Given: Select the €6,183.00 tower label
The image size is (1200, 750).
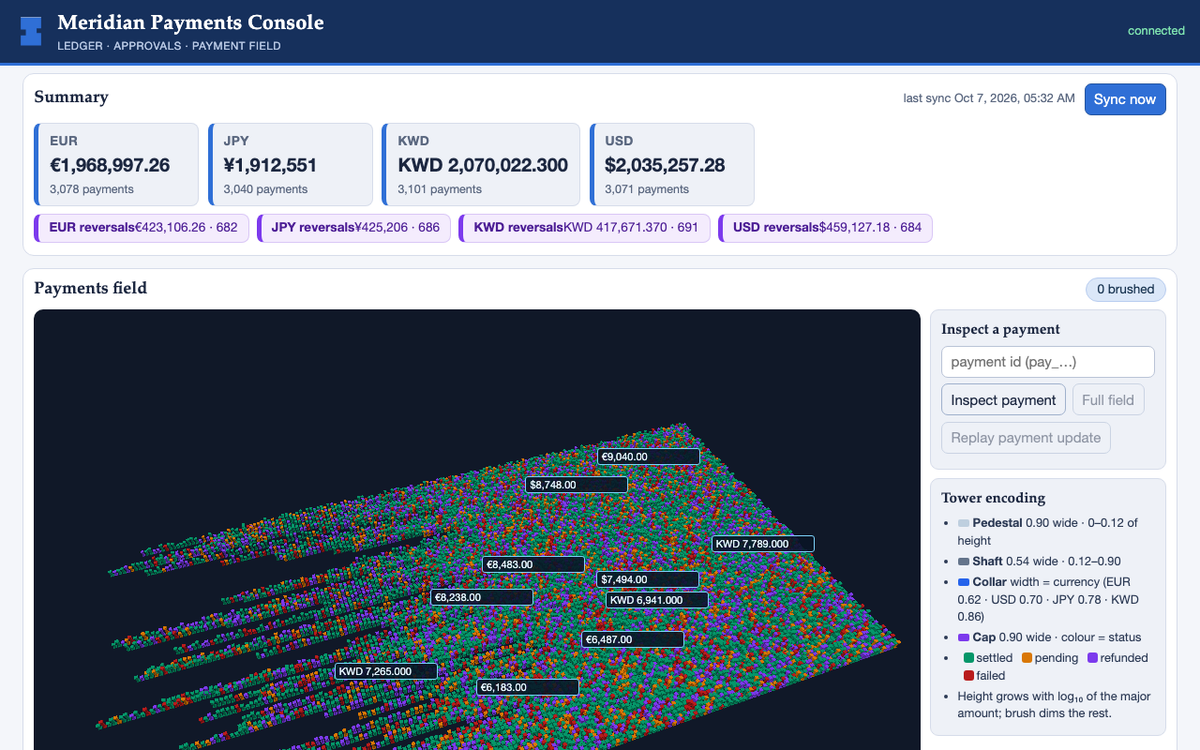Looking at the screenshot, I should pos(528,688).
